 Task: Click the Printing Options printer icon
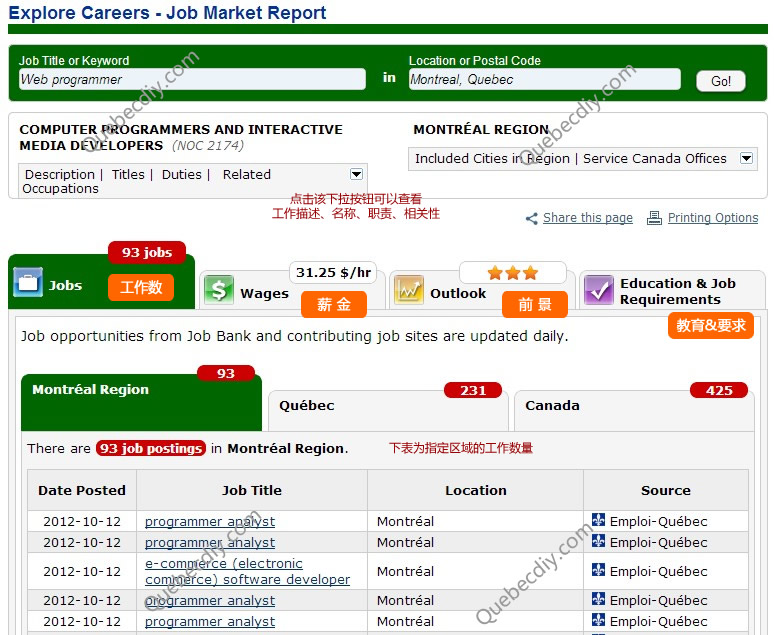click(x=655, y=218)
